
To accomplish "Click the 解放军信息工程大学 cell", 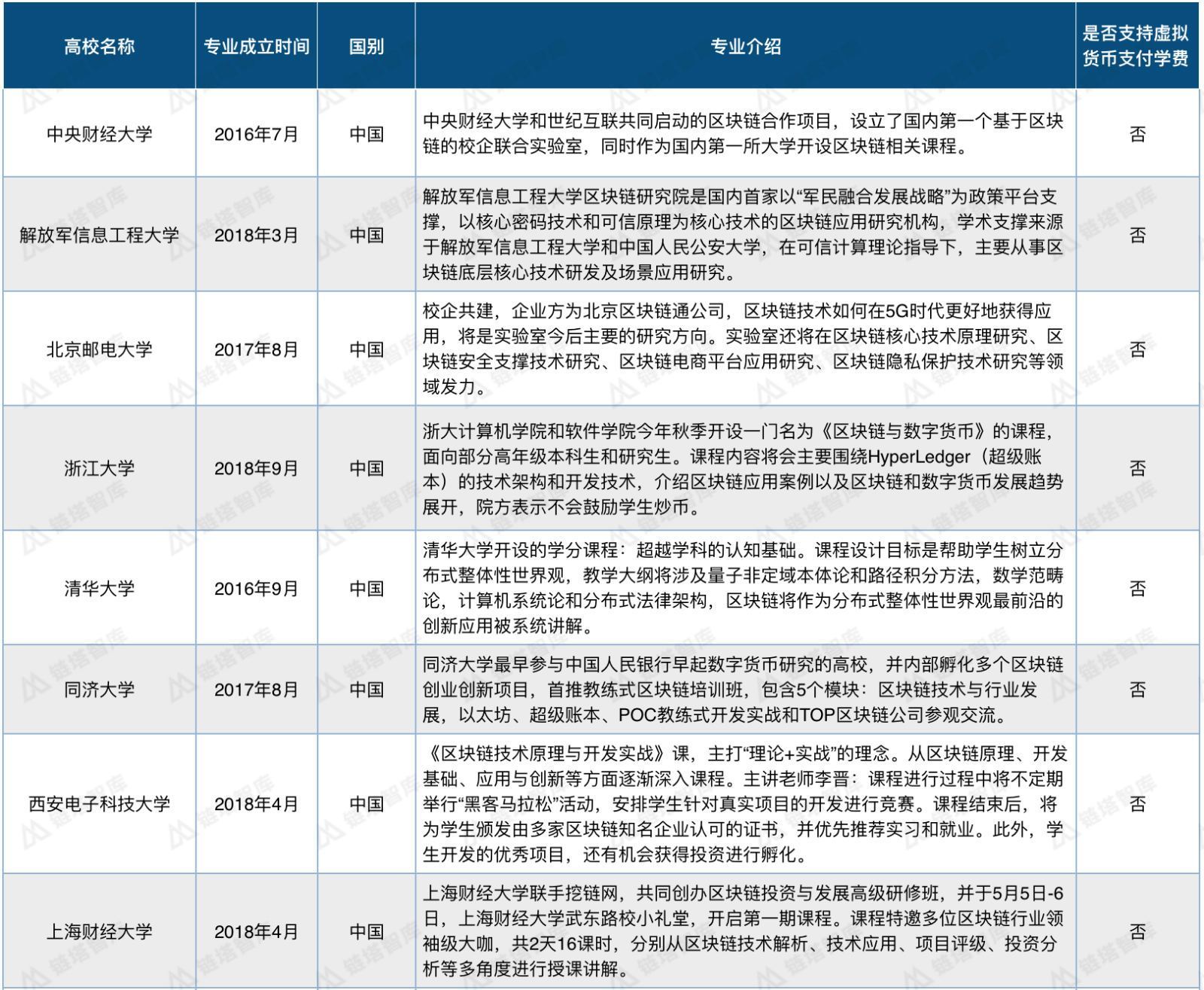I will tap(99, 235).
